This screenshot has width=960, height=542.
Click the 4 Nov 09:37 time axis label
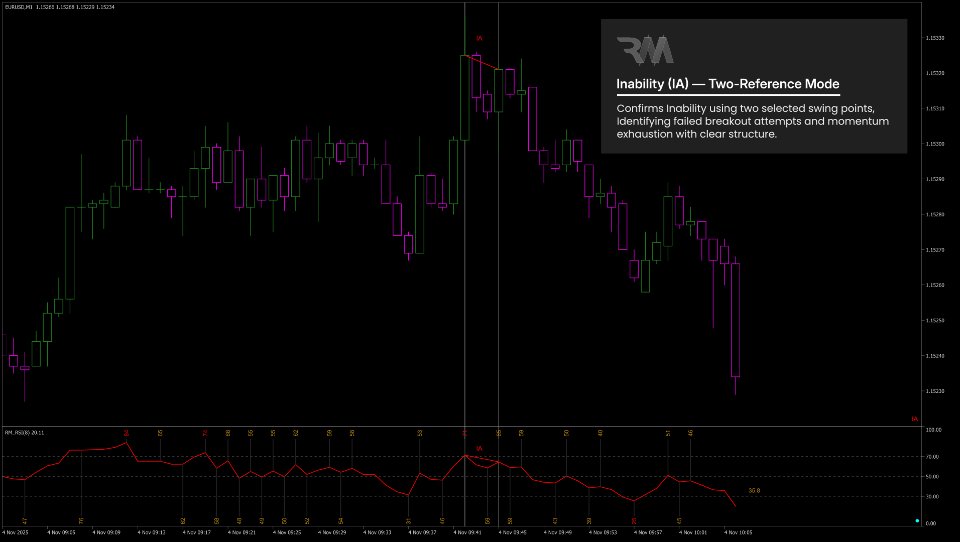[422, 532]
